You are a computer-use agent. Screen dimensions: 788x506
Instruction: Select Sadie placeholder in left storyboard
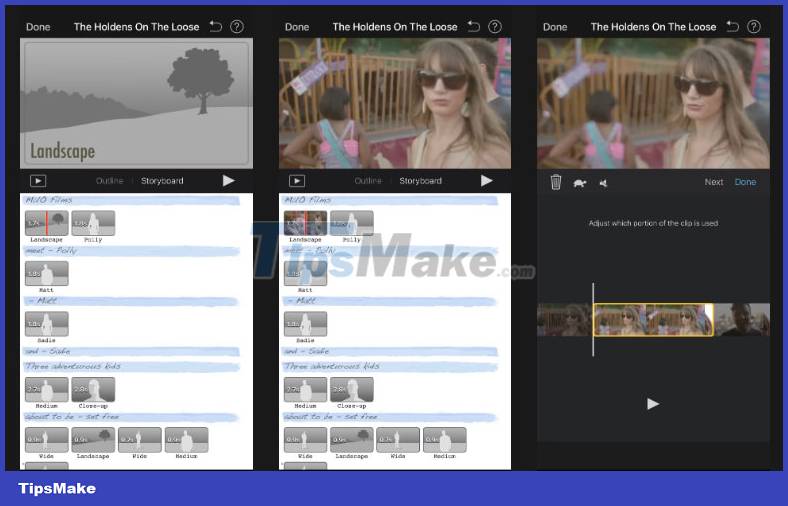click(47, 324)
